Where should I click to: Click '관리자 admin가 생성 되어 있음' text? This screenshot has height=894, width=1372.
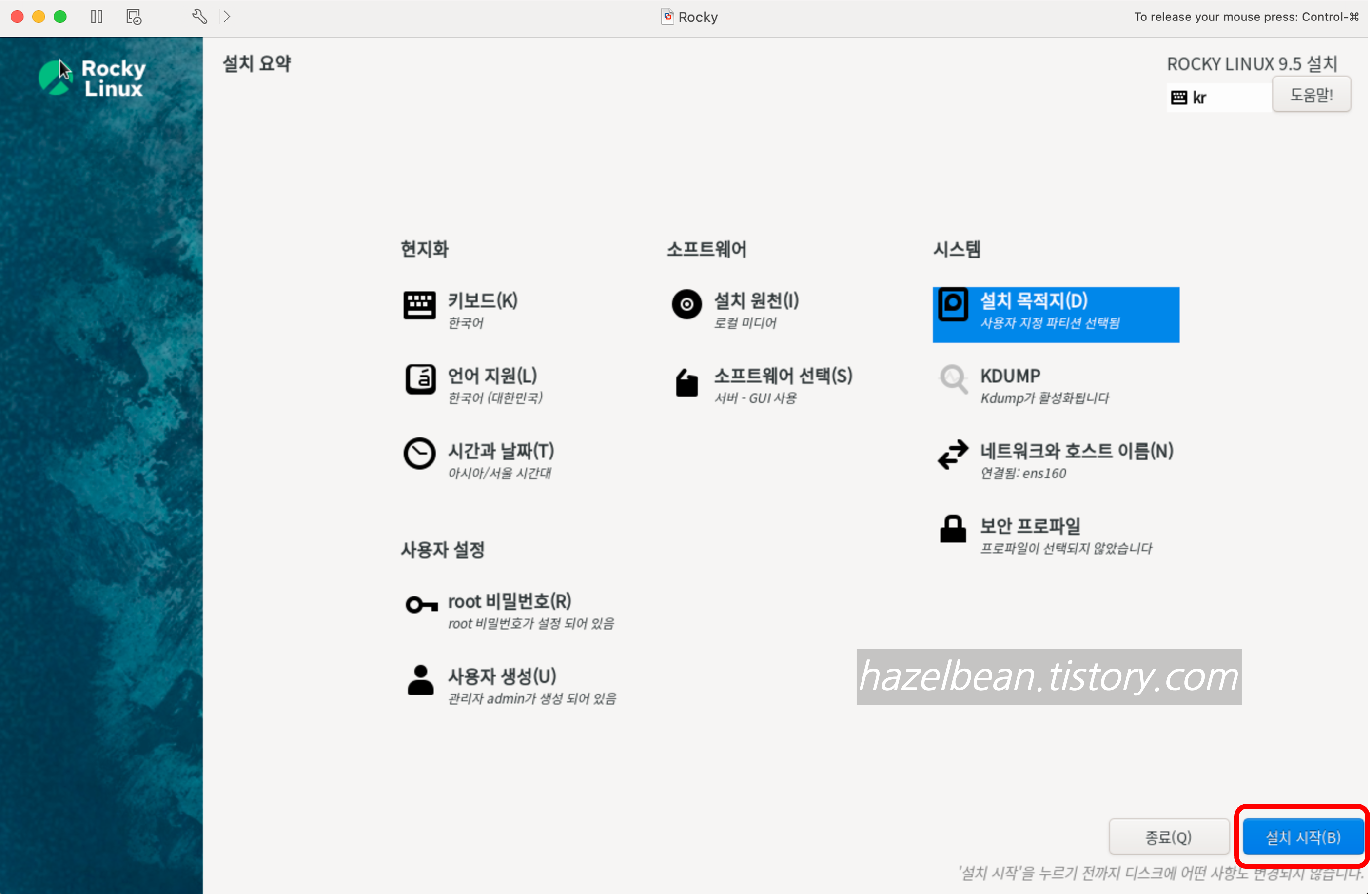(x=532, y=698)
